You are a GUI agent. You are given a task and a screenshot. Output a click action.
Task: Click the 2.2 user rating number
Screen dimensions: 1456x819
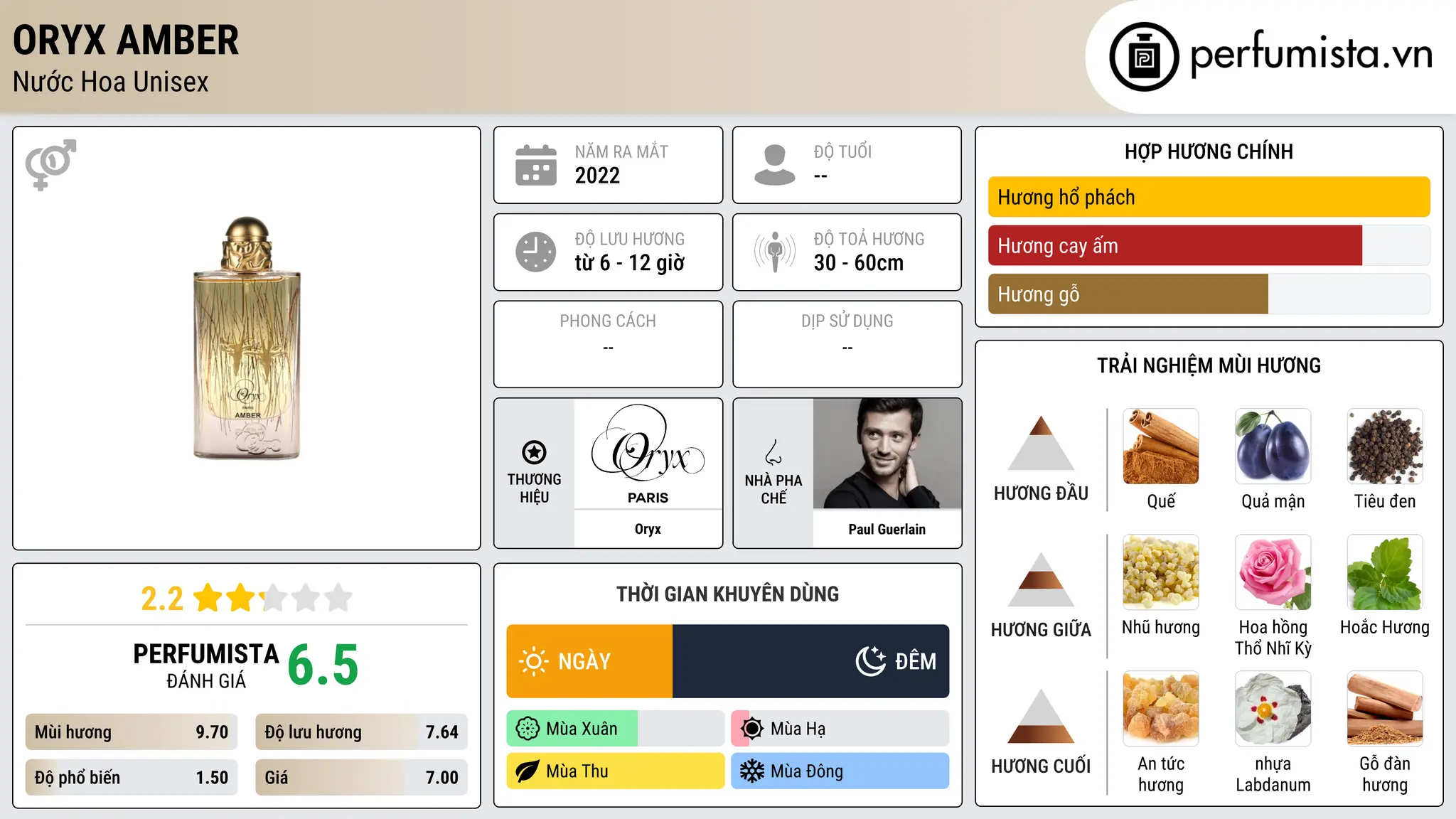pos(162,599)
